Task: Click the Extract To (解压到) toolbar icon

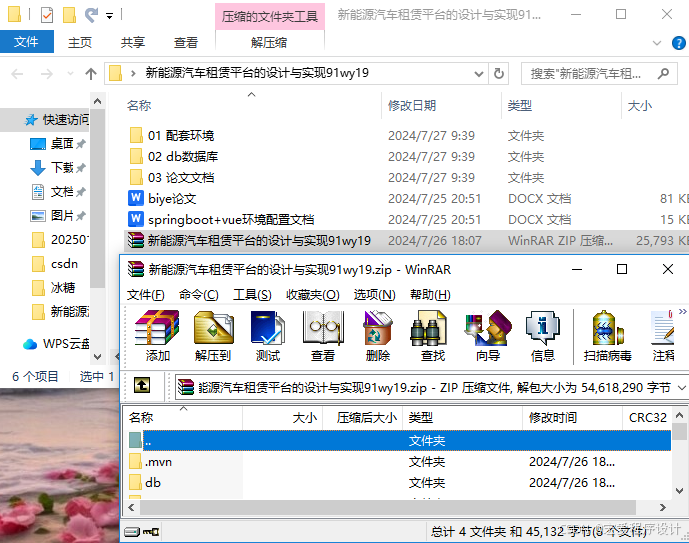Action: (x=213, y=336)
